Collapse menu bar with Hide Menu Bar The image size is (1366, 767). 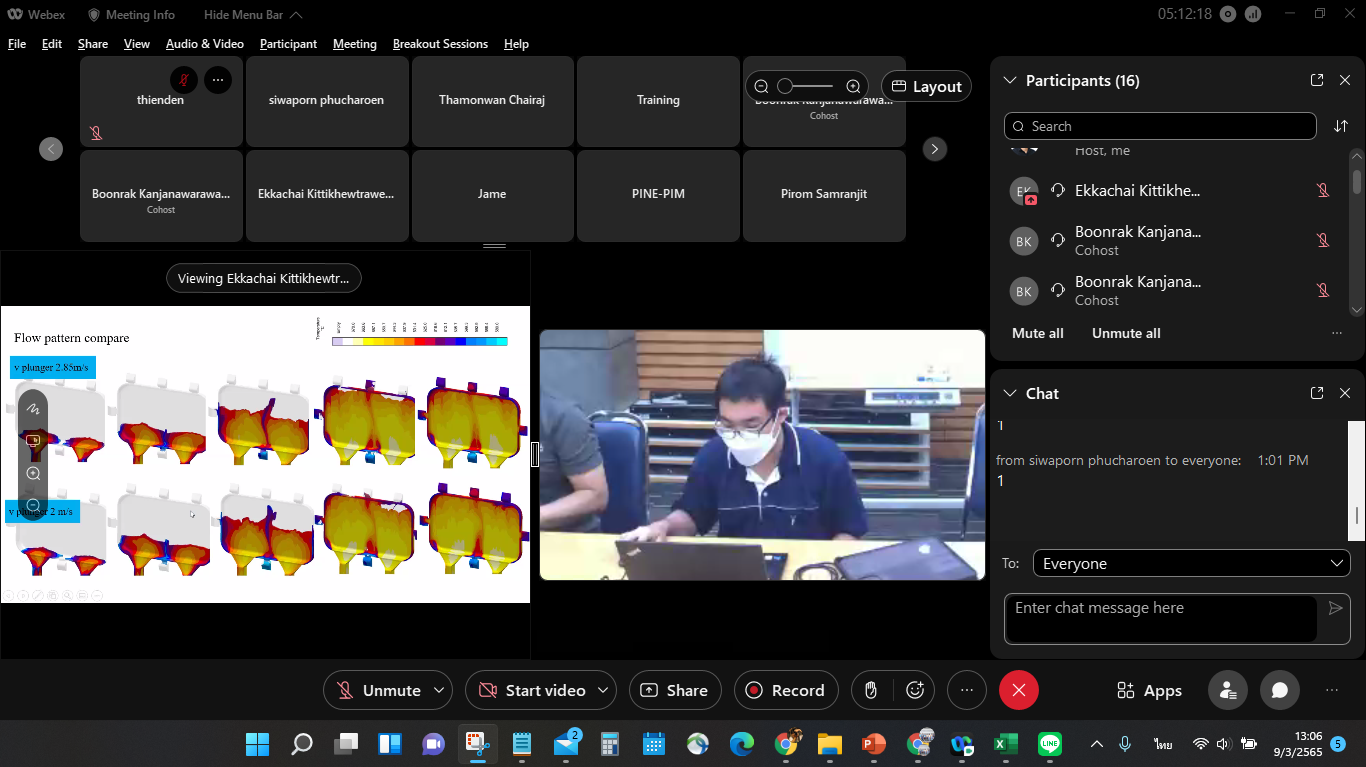coord(253,14)
